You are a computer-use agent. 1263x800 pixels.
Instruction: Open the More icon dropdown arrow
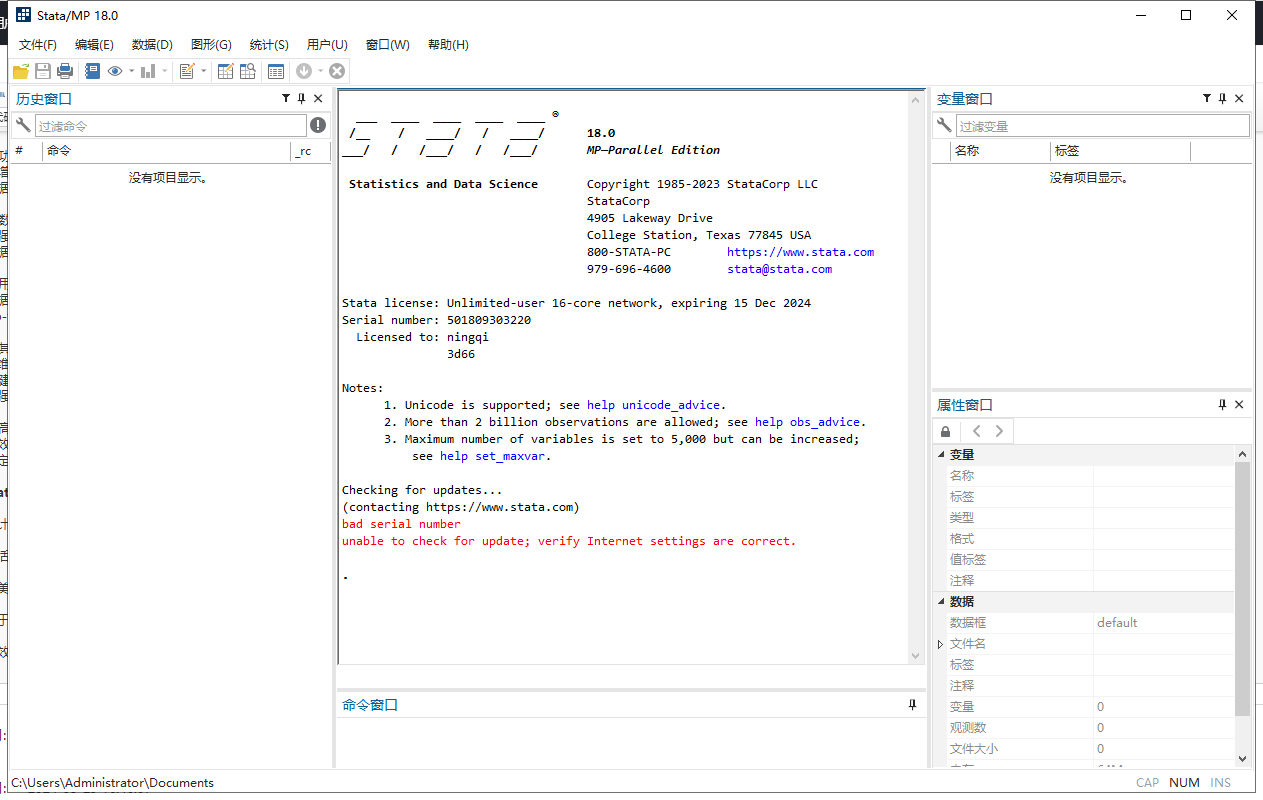pos(320,71)
